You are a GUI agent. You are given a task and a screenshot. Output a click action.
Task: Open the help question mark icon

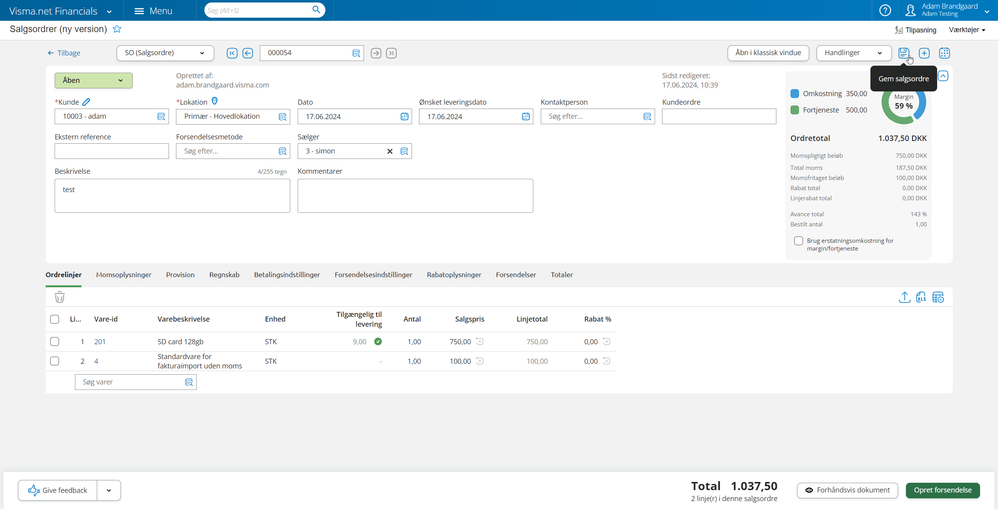(885, 10)
